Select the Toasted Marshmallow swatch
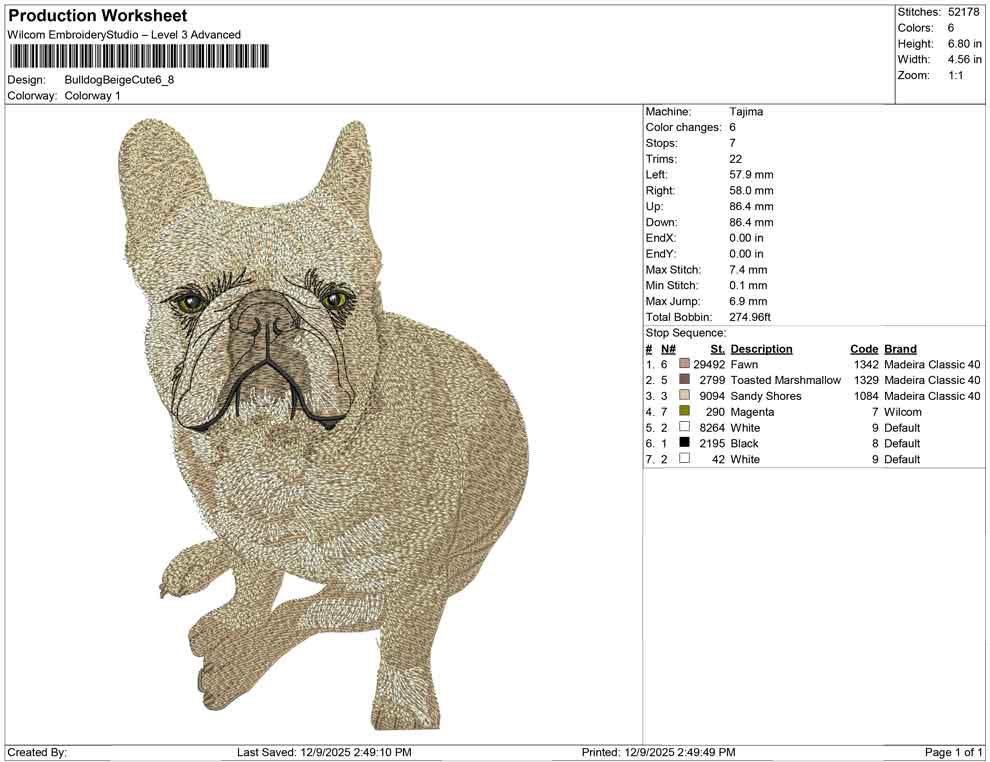990x762 pixels. click(x=686, y=380)
